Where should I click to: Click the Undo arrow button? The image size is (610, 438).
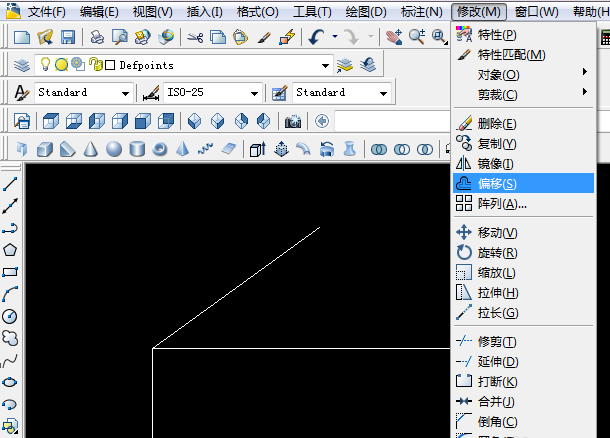pos(317,37)
